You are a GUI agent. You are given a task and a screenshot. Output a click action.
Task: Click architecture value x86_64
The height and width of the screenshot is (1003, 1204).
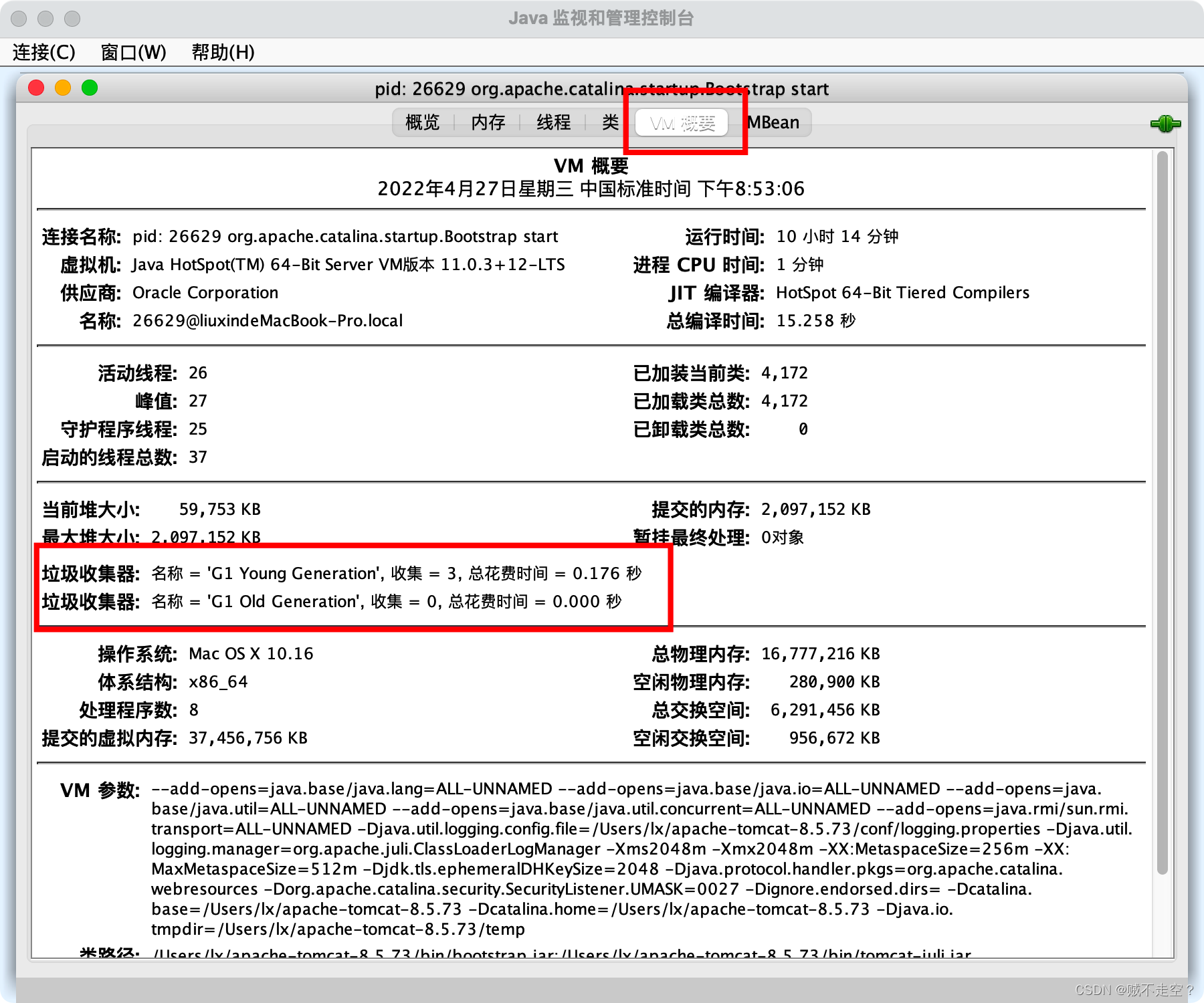click(x=218, y=682)
